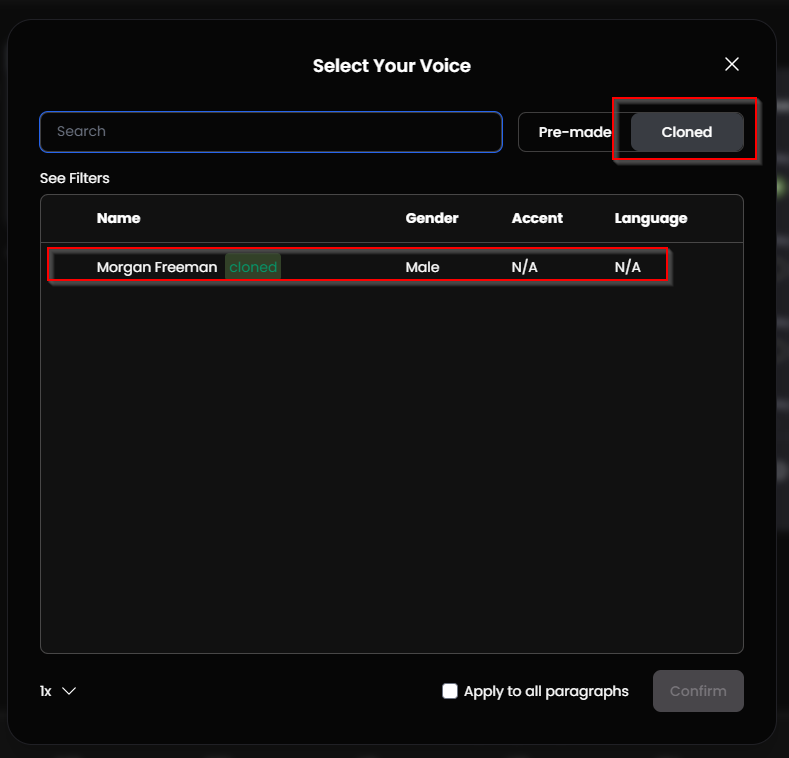Image resolution: width=789 pixels, height=758 pixels.
Task: Click the Male gender cell
Action: [422, 267]
